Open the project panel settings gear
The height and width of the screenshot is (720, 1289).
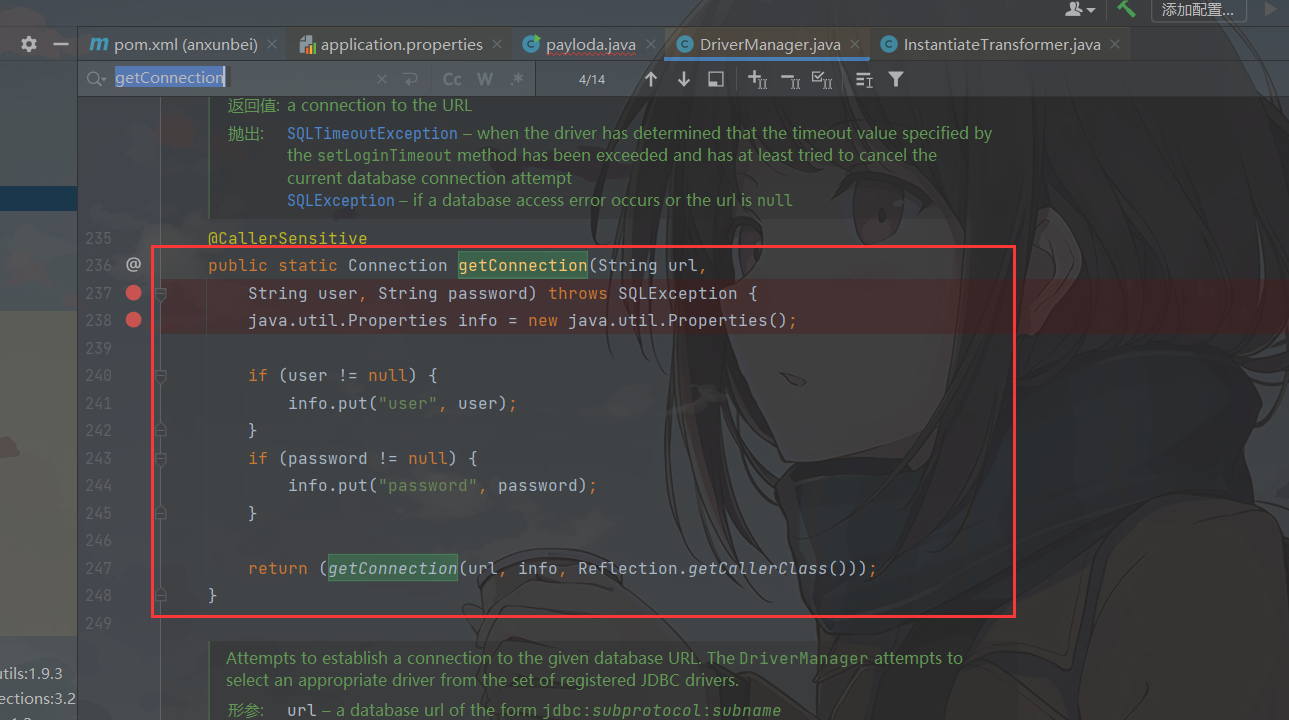coord(29,44)
